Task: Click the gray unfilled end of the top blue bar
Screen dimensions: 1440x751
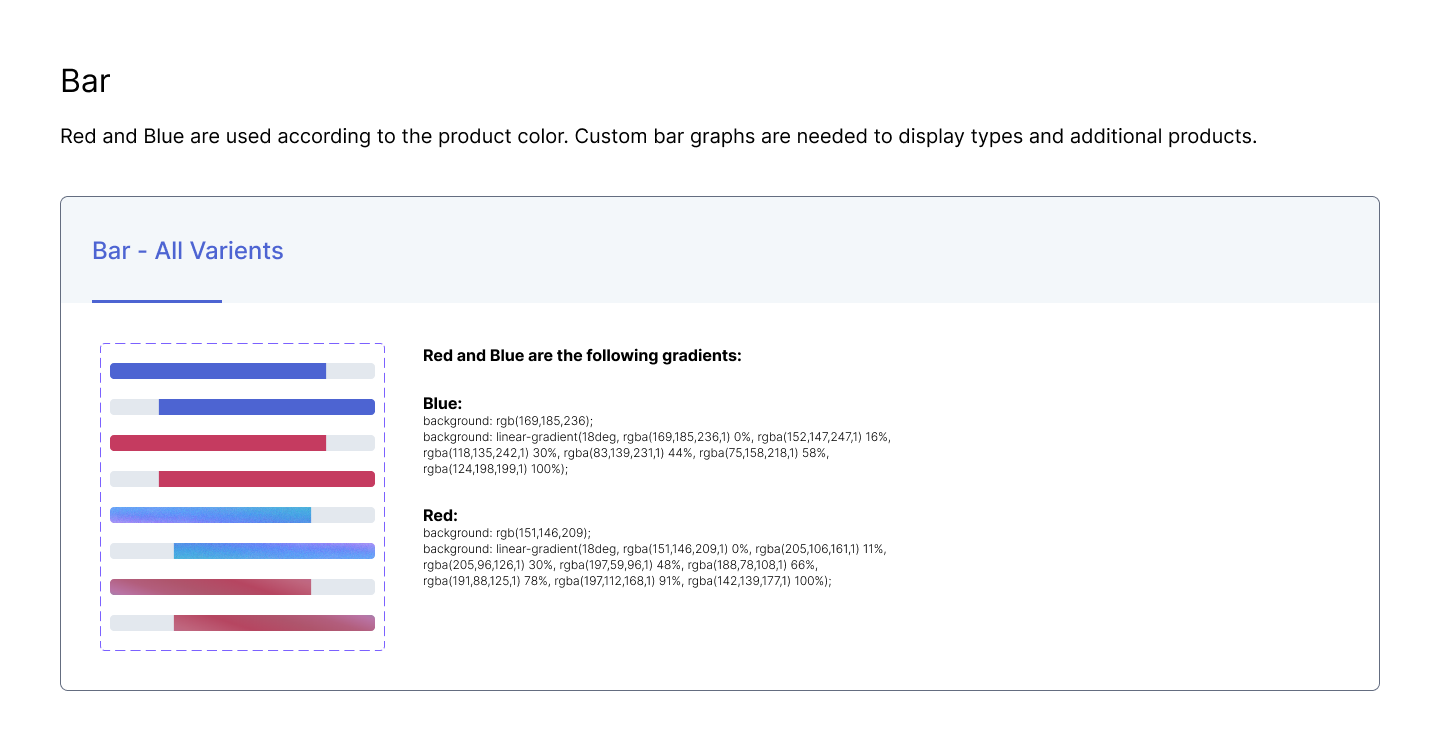Action: click(x=350, y=371)
